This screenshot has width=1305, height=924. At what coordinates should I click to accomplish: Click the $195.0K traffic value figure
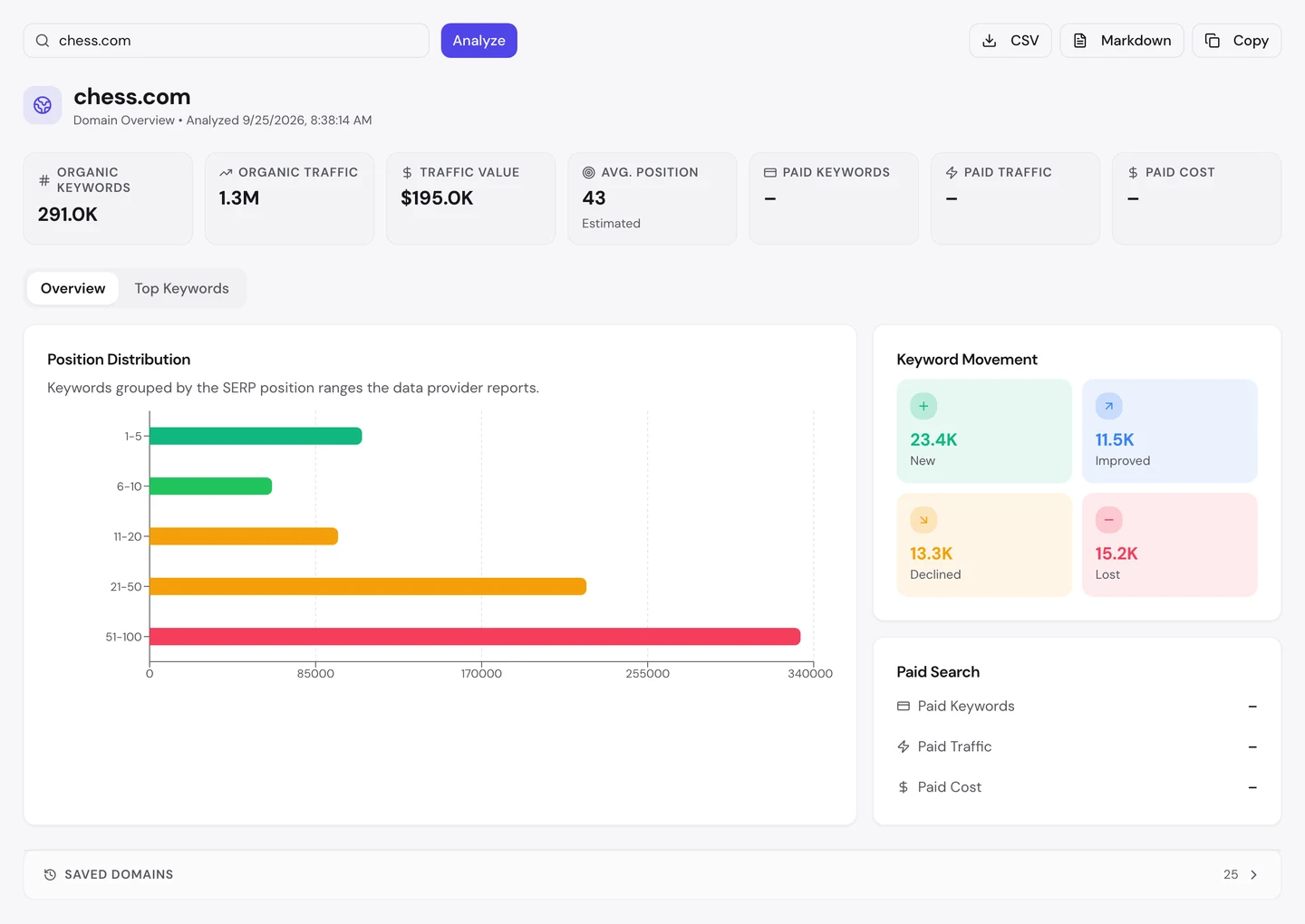437,197
